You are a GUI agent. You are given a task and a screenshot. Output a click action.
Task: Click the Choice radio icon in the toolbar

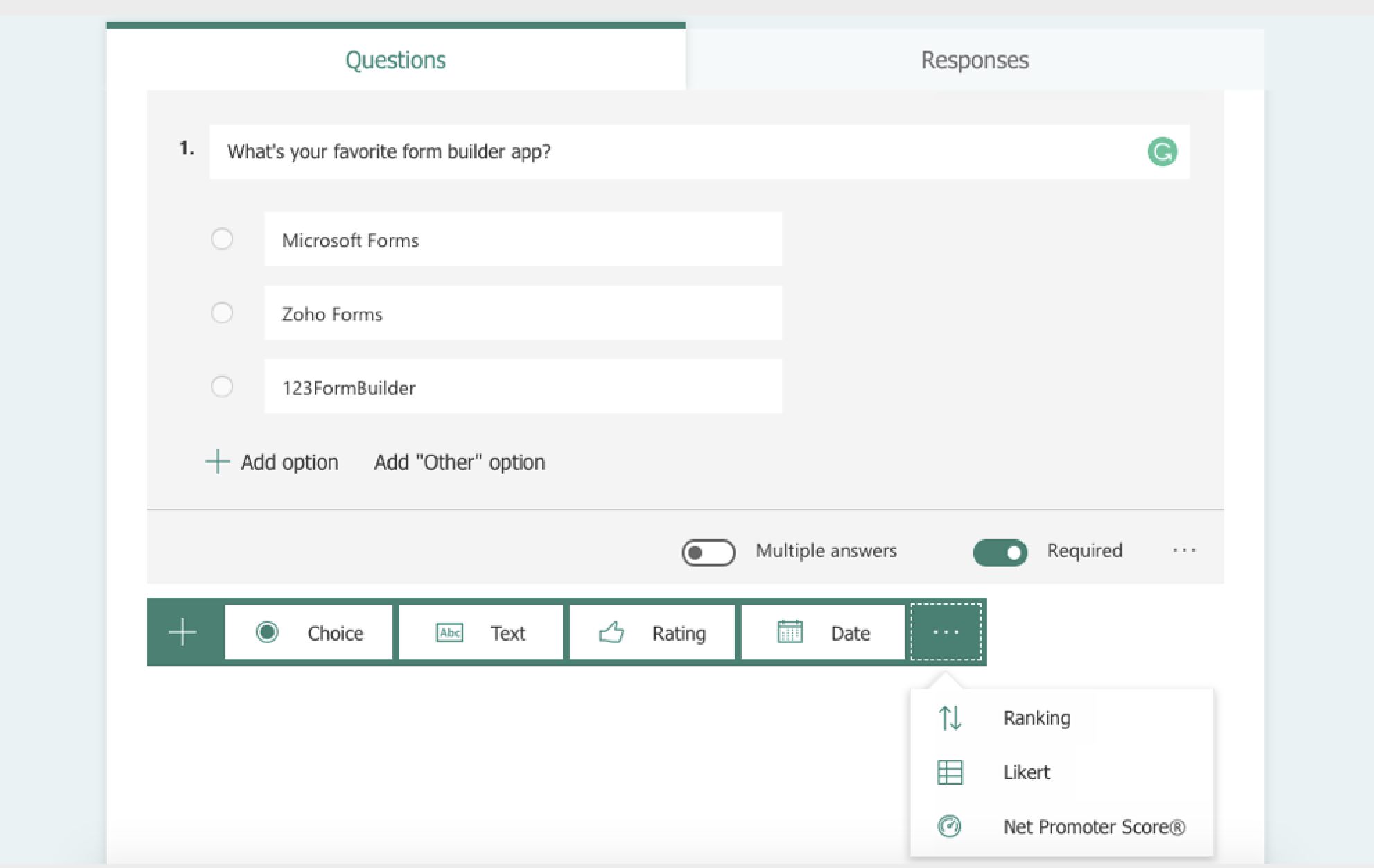click(267, 632)
